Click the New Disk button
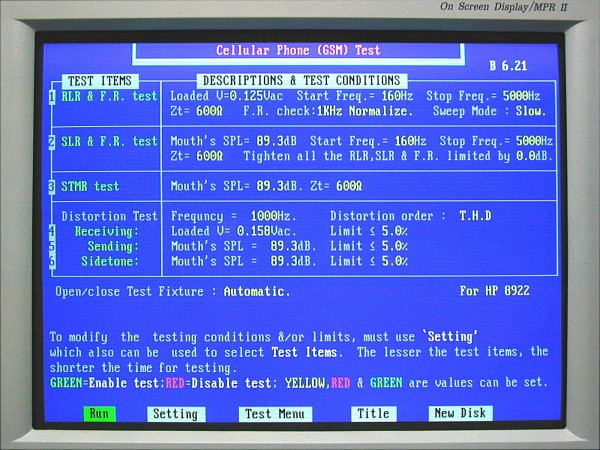Screen dimensions: 600x450 click(460, 413)
